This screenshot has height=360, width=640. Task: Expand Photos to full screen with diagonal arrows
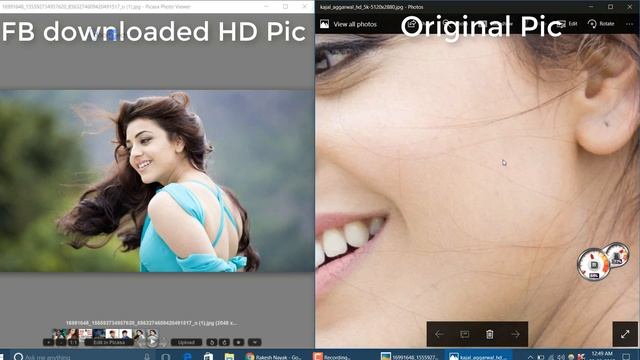point(625,335)
